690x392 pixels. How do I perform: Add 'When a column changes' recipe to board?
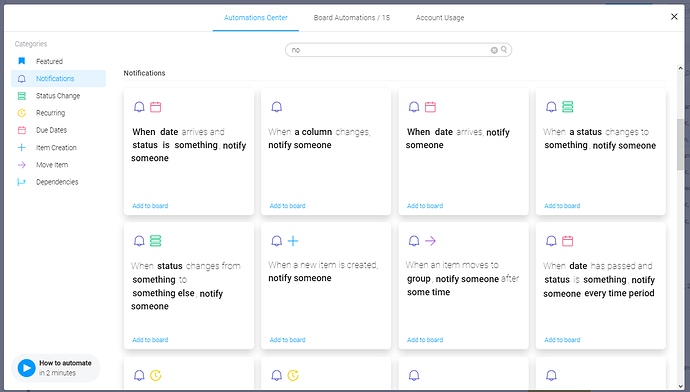[287, 206]
